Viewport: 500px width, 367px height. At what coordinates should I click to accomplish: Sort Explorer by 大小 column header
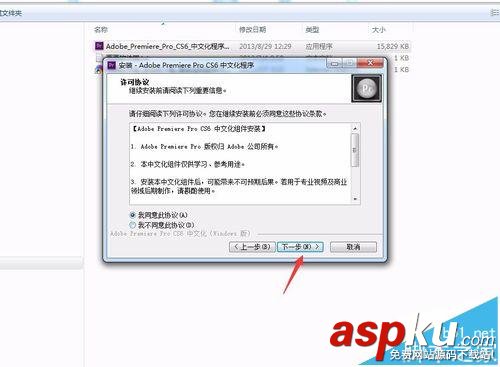[x=378, y=30]
